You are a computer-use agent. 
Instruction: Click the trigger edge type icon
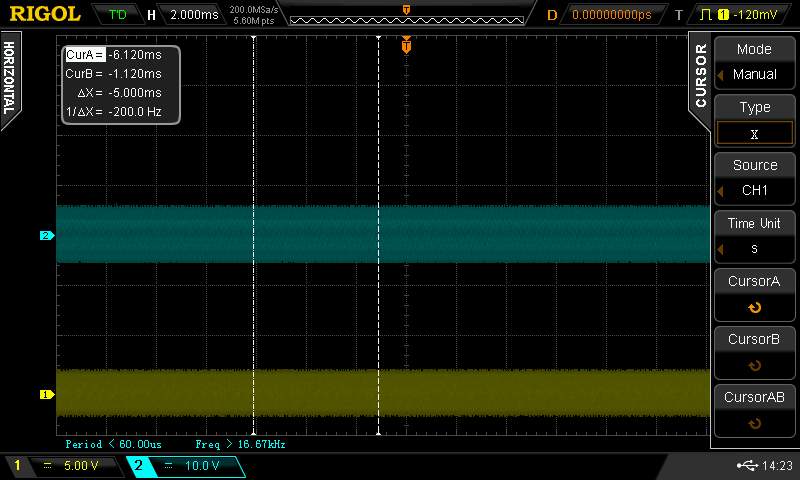(704, 15)
